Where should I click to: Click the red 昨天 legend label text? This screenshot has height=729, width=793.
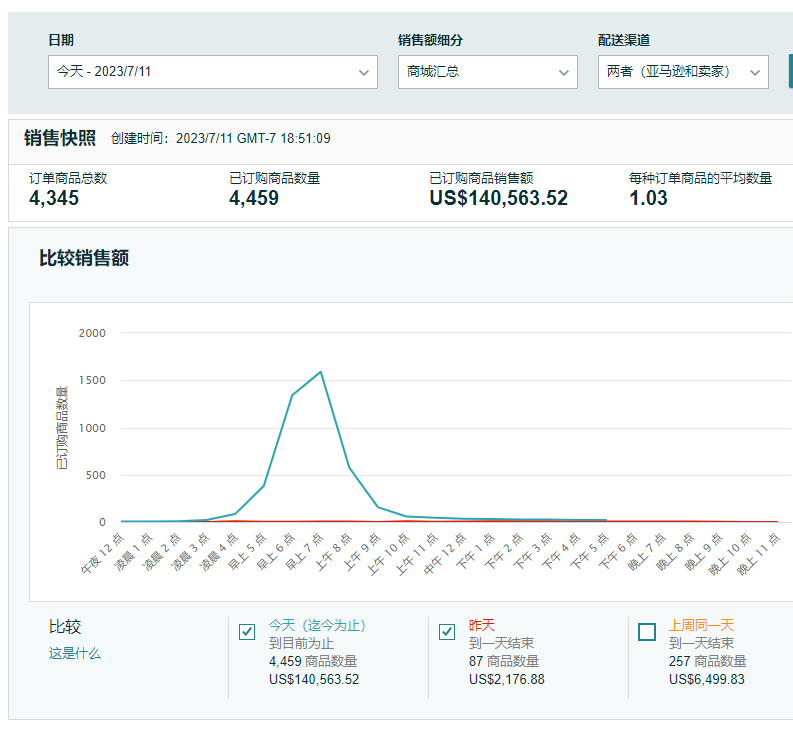tap(481, 625)
